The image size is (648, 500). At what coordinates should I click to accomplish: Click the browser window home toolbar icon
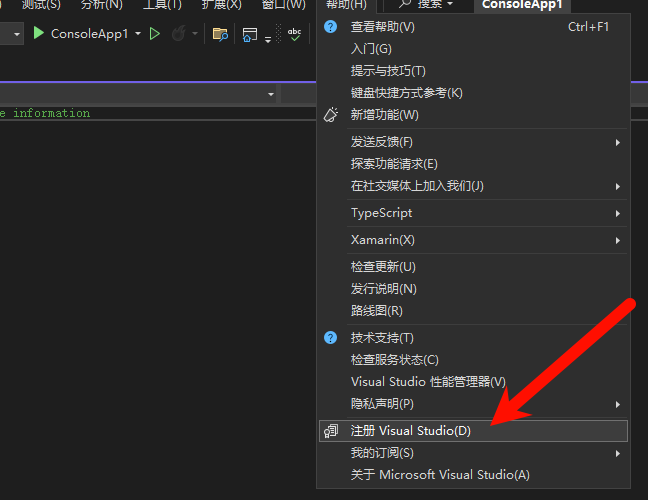click(250, 35)
